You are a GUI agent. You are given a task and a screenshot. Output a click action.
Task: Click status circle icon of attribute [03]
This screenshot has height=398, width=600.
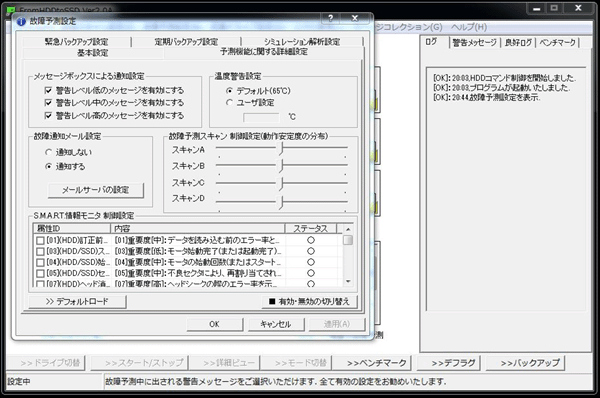tap(311, 251)
